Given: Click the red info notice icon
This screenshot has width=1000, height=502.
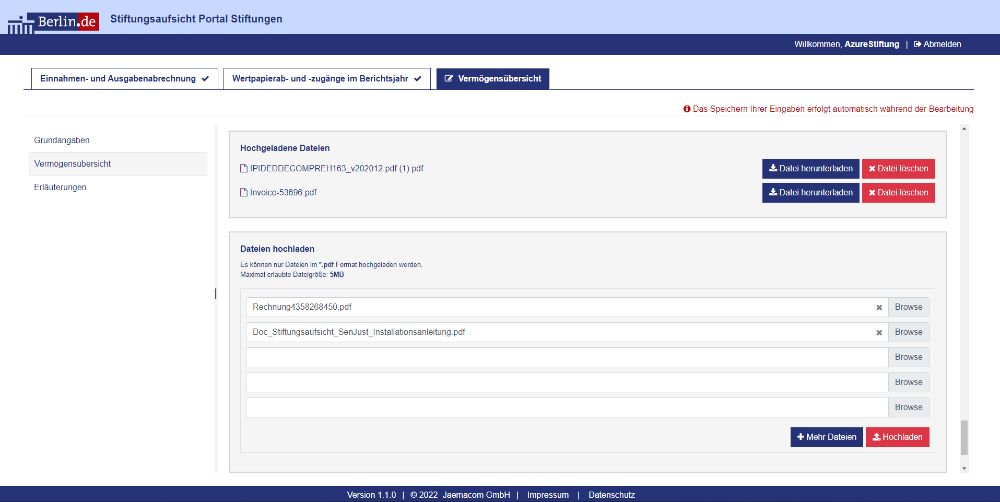Looking at the screenshot, I should 687,108.
